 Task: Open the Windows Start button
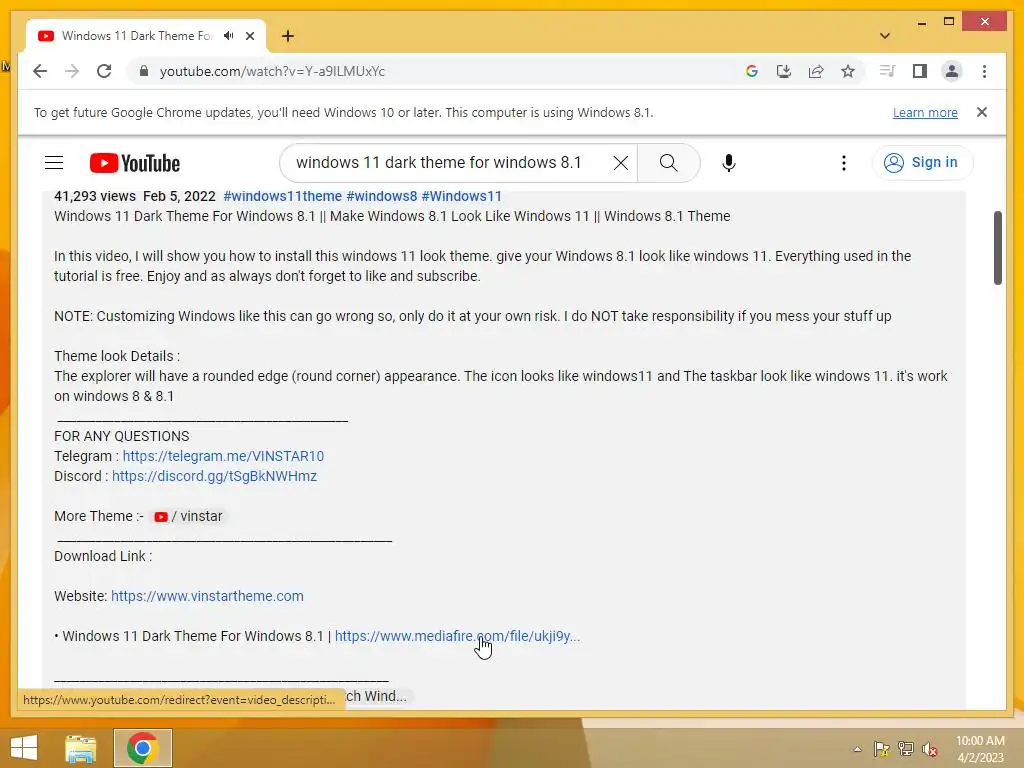[24, 748]
